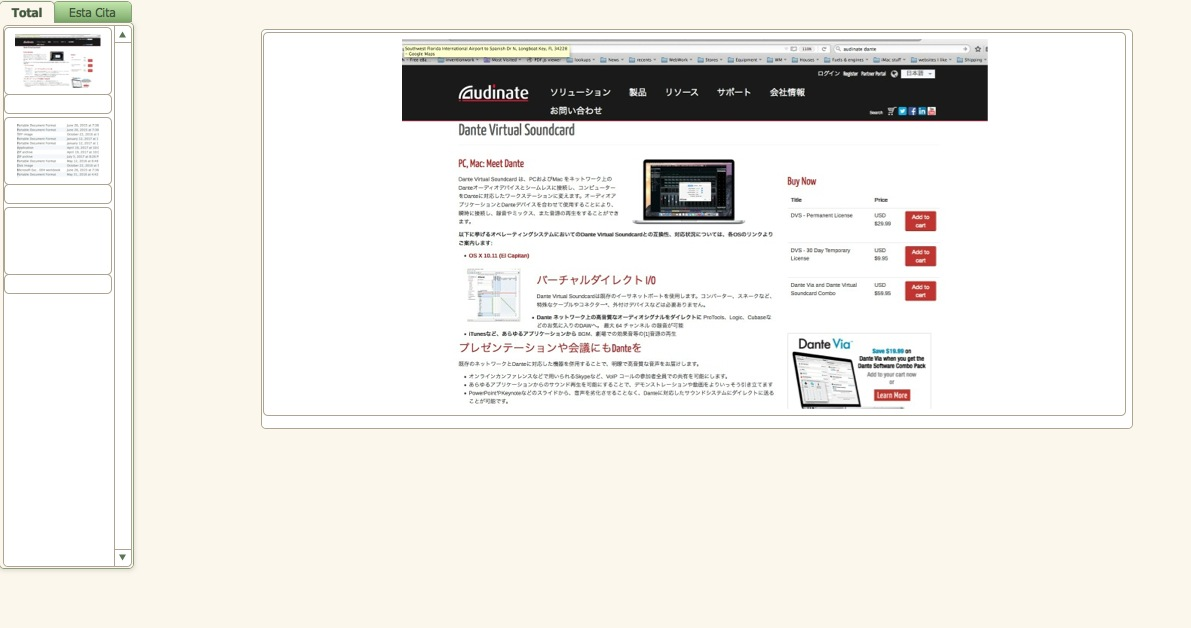Click the sidebar scroll down arrow

pyautogui.click(x=123, y=557)
